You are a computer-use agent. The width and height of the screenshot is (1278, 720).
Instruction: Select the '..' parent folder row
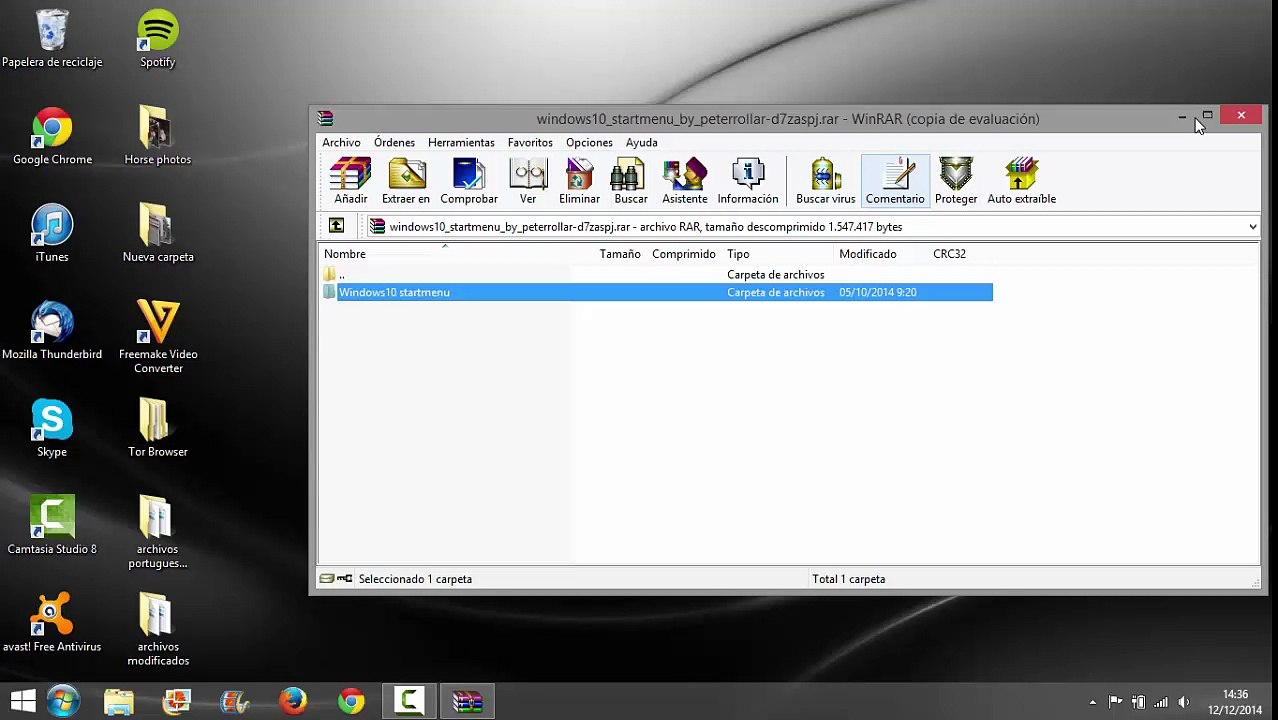coord(656,275)
